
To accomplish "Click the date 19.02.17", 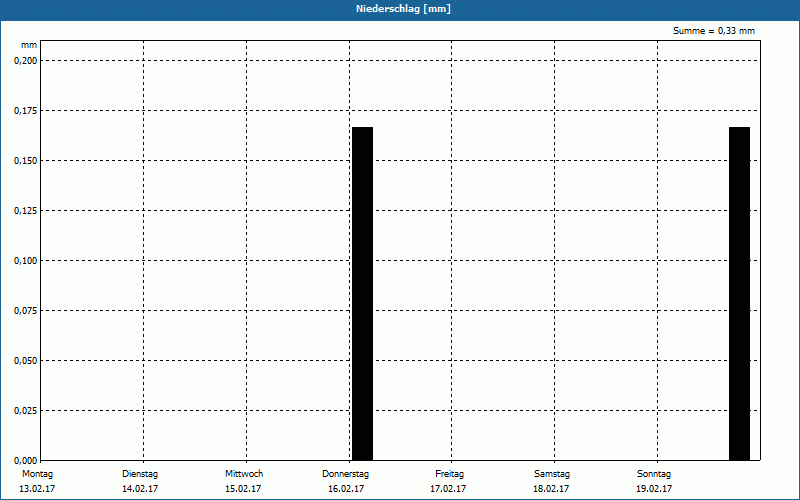I will [x=654, y=489].
